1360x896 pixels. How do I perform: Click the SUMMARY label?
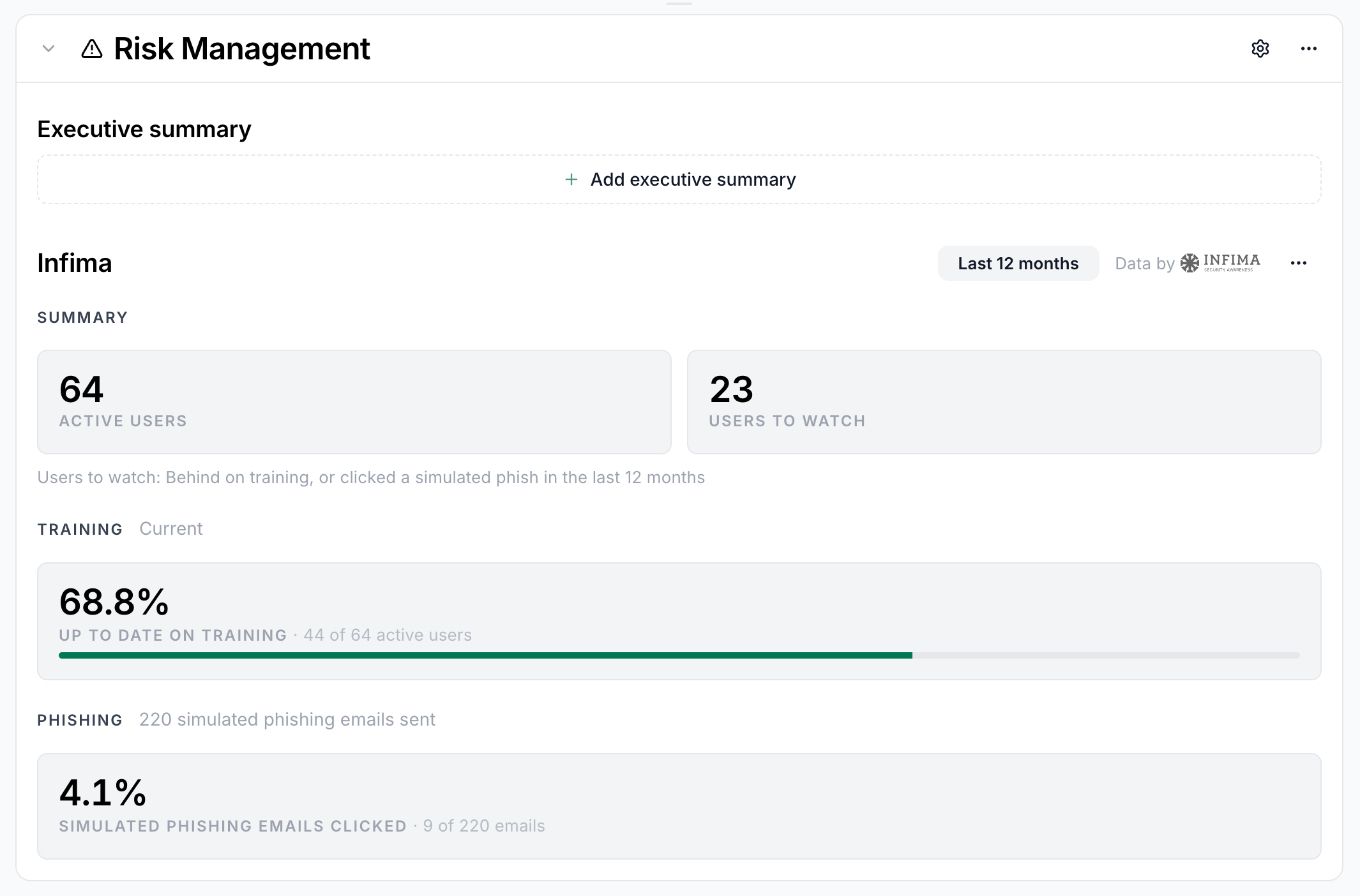[83, 318]
